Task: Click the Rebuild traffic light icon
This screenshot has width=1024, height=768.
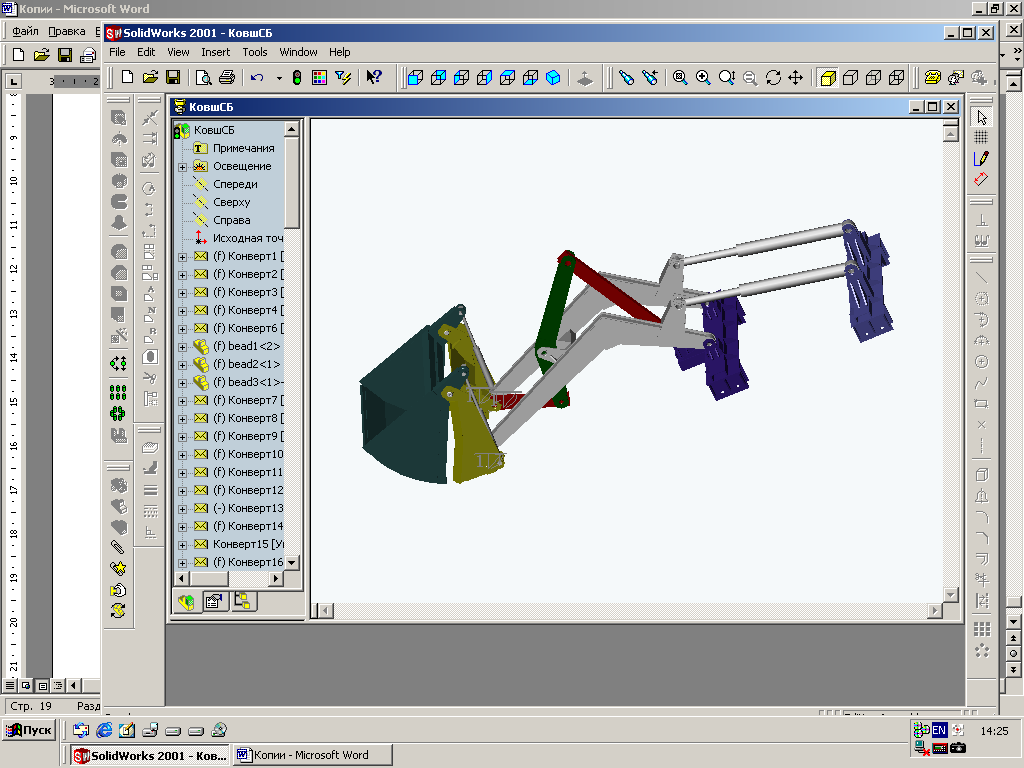Action: click(x=297, y=77)
